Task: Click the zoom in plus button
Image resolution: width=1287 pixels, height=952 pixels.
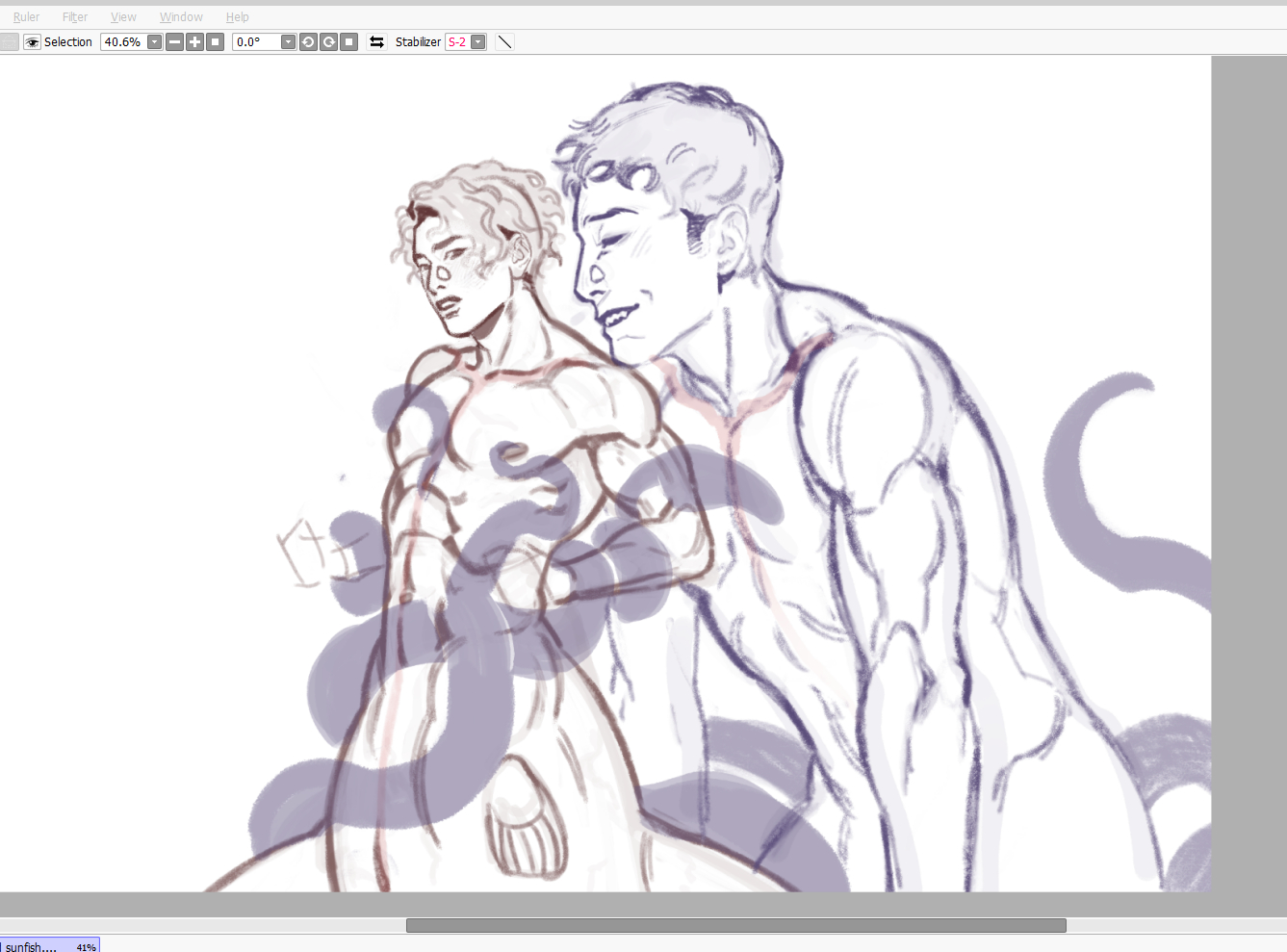Action: pos(194,41)
